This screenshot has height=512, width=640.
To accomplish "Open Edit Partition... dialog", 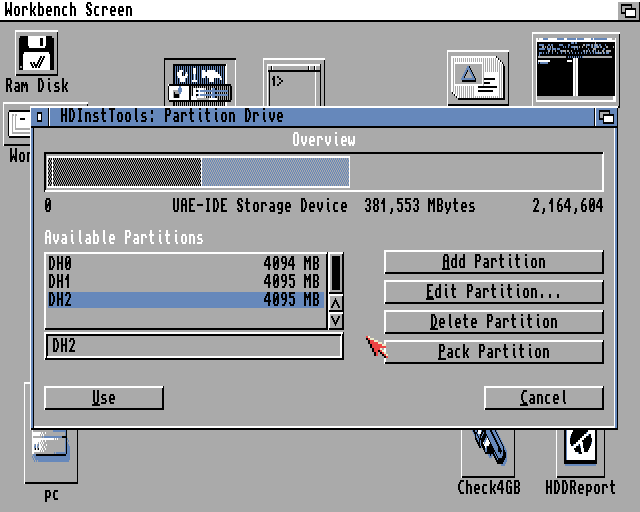I will (x=494, y=292).
